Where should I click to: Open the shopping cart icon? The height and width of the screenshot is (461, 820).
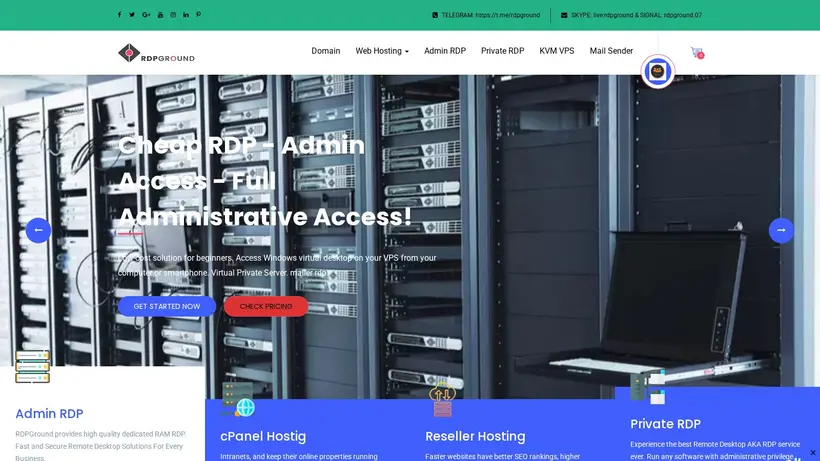[697, 52]
